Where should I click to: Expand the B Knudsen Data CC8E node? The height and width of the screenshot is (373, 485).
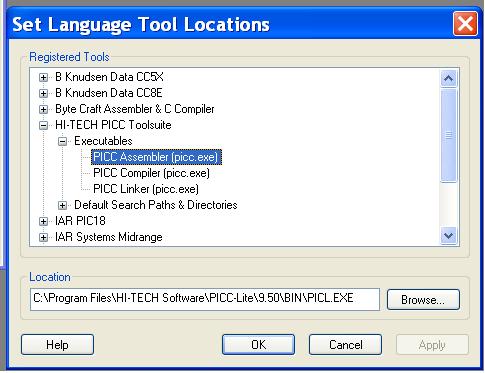point(43,93)
